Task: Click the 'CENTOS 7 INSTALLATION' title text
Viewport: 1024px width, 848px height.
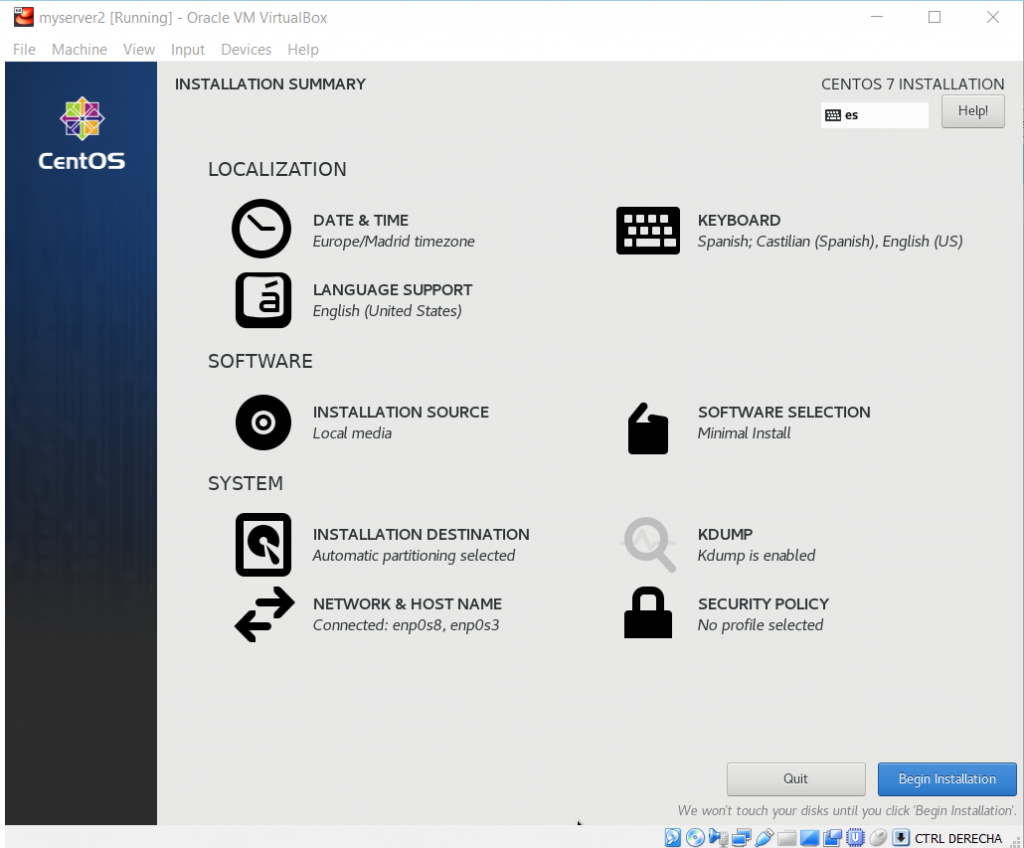Action: coord(912,84)
